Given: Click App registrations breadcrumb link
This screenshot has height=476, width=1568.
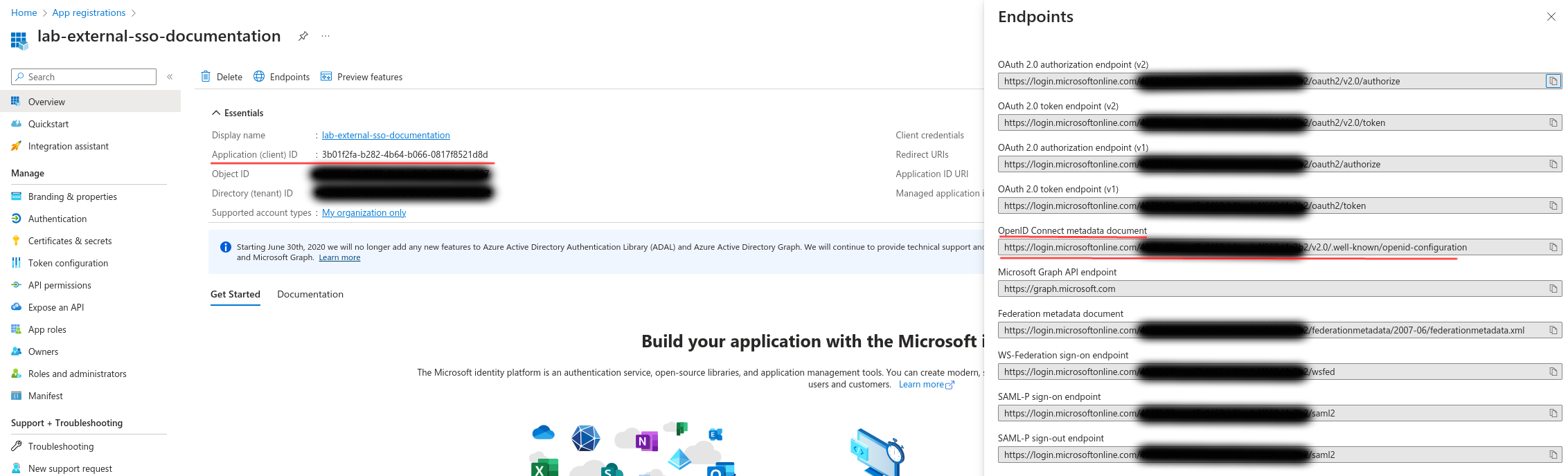Looking at the screenshot, I should [x=89, y=12].
